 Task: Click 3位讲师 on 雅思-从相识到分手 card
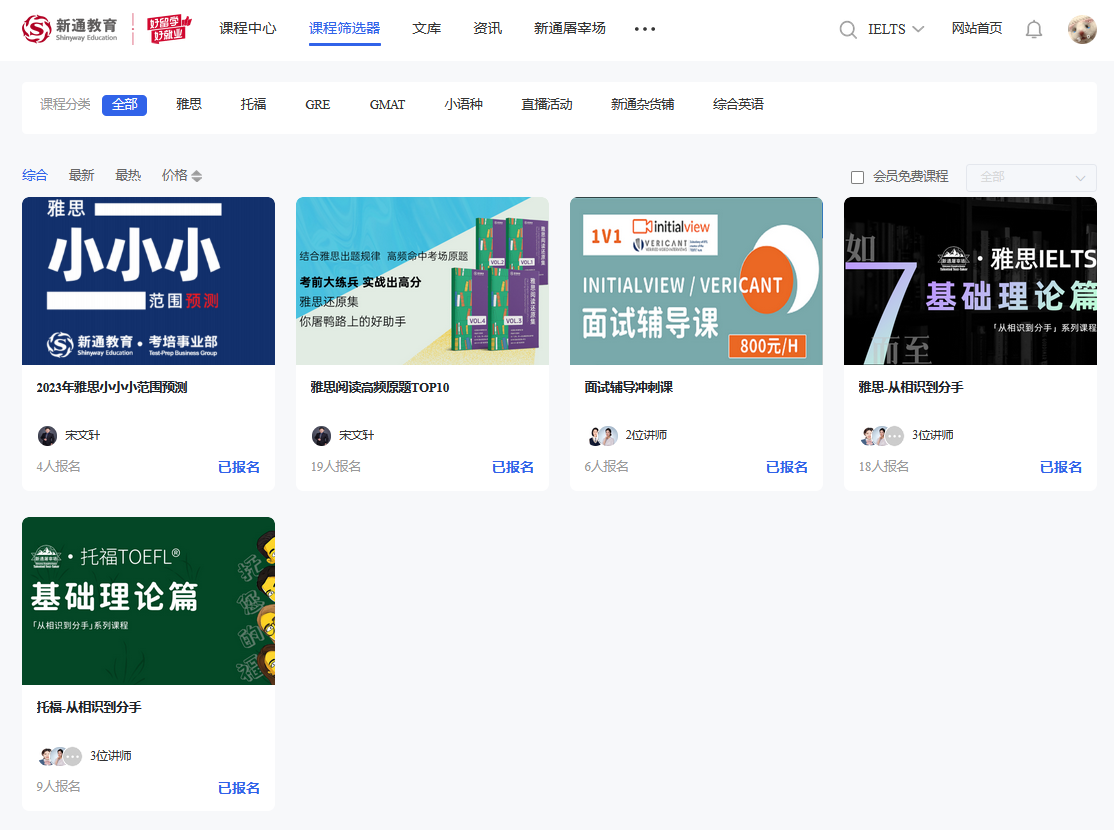click(933, 435)
